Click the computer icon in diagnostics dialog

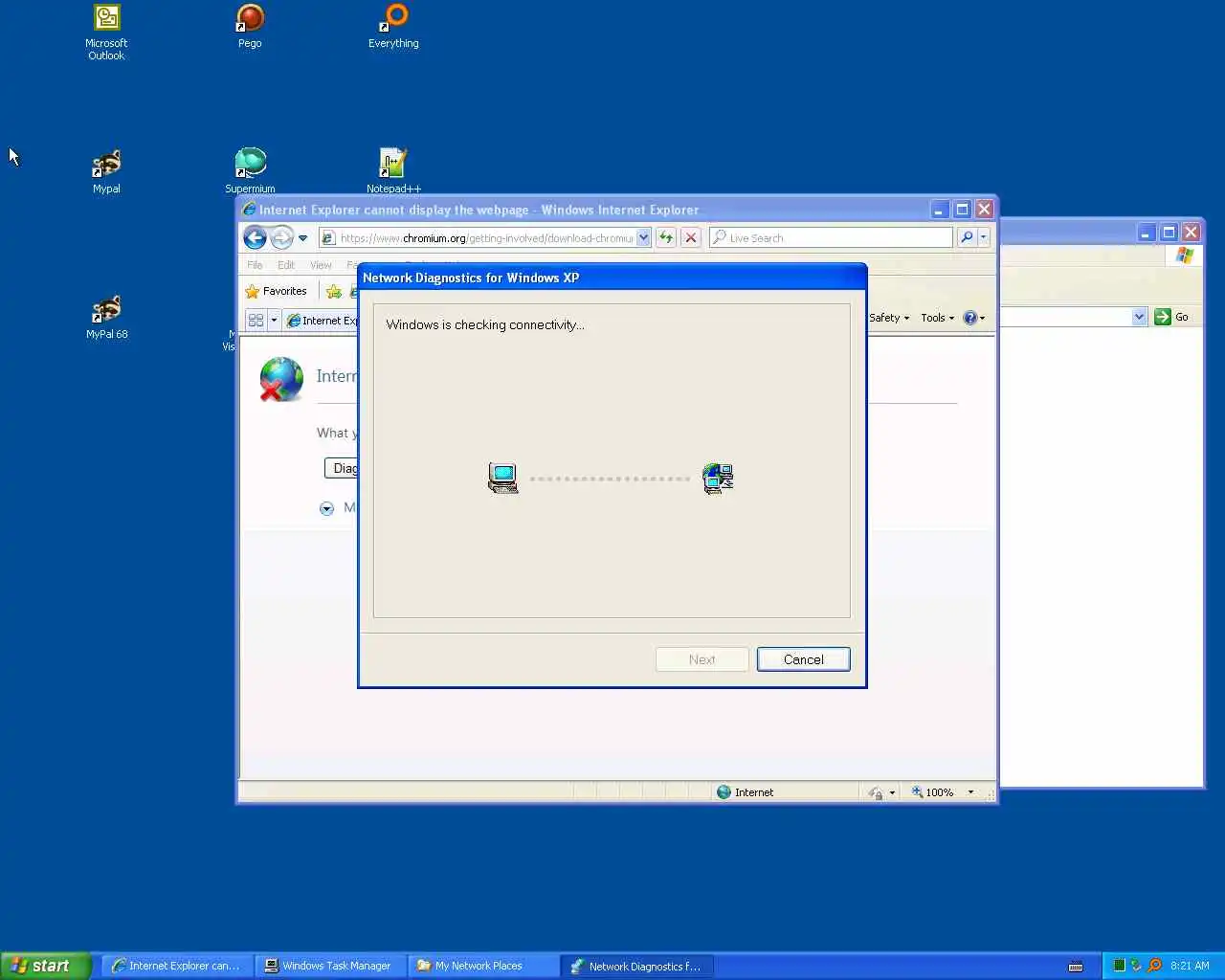(x=503, y=478)
